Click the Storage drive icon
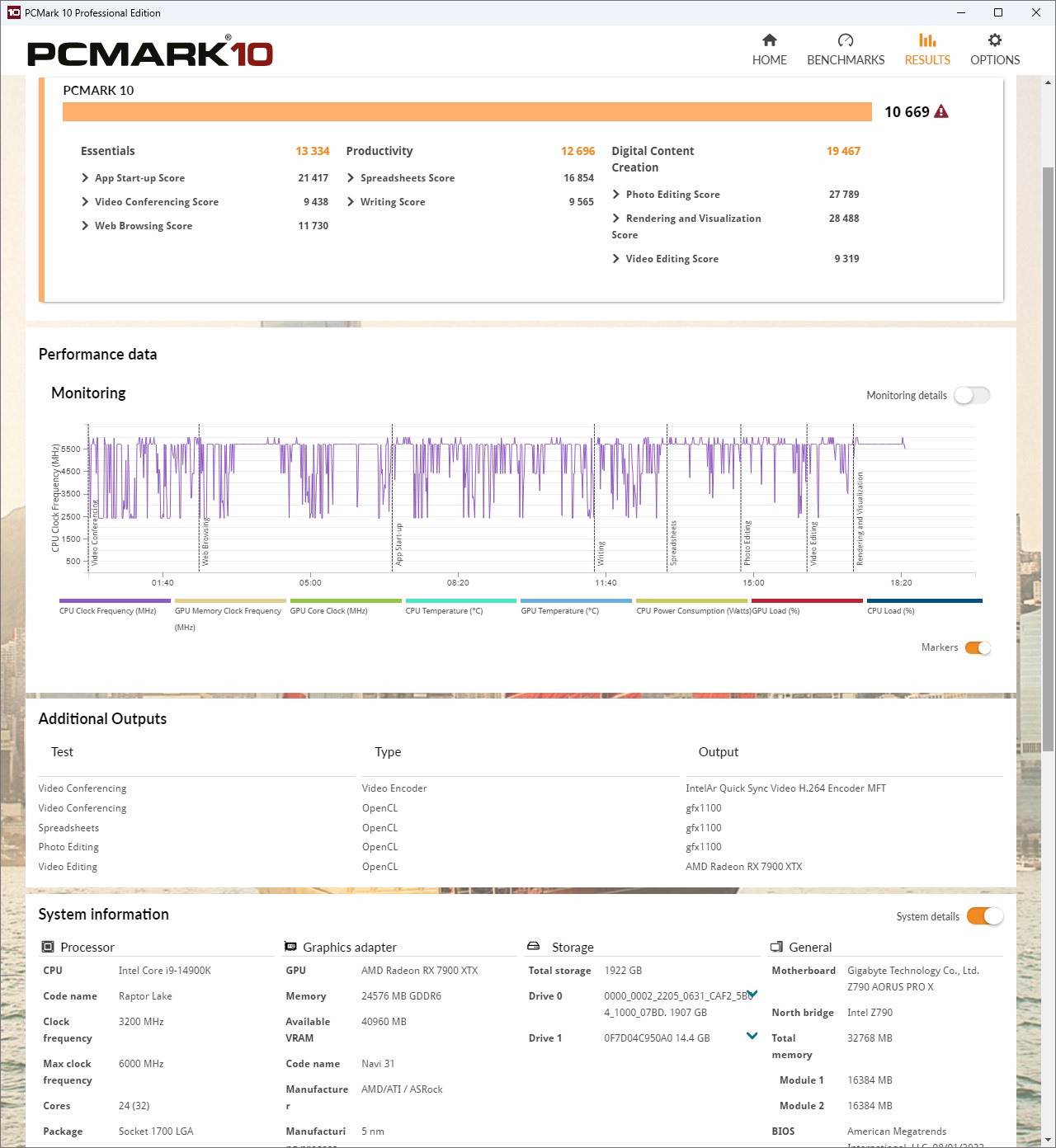This screenshot has height=1148, width=1056. click(534, 947)
